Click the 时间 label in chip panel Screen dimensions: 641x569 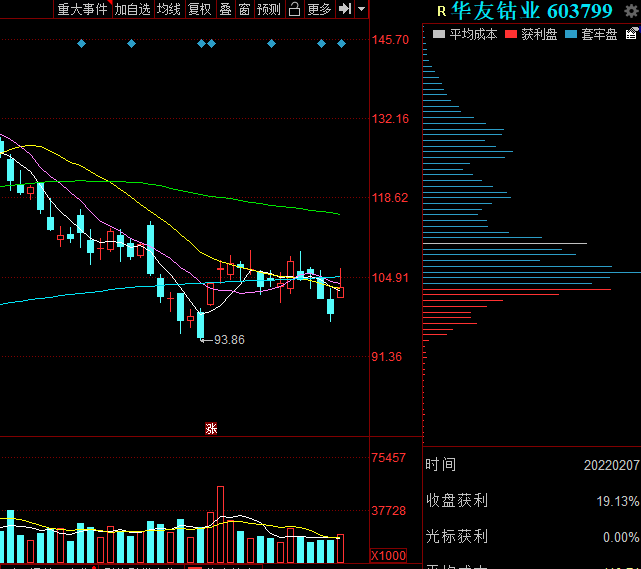[x=441, y=465]
